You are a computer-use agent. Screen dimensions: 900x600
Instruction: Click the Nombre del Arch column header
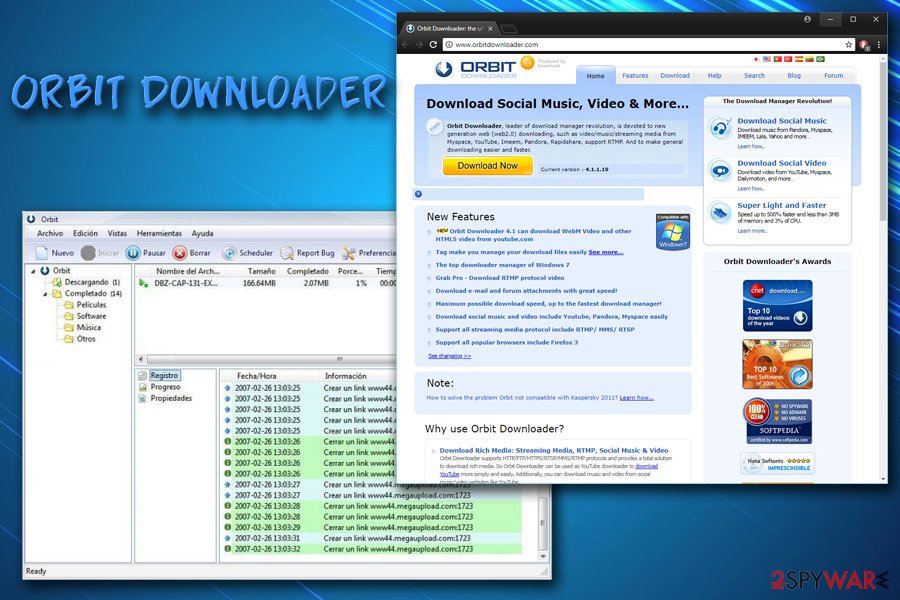[x=188, y=271]
